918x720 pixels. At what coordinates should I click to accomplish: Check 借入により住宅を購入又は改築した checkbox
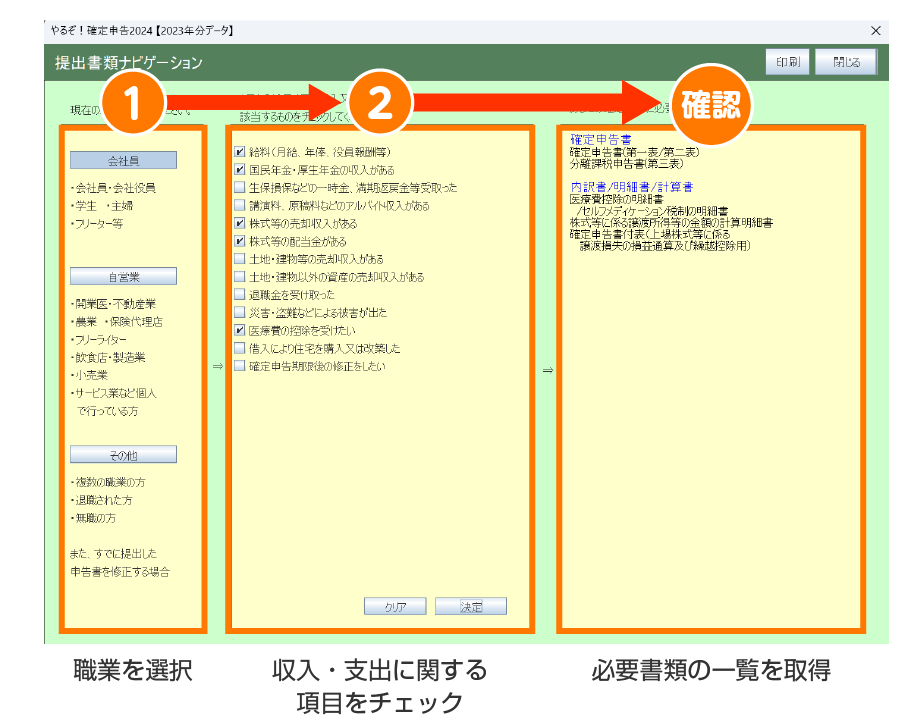[239, 348]
